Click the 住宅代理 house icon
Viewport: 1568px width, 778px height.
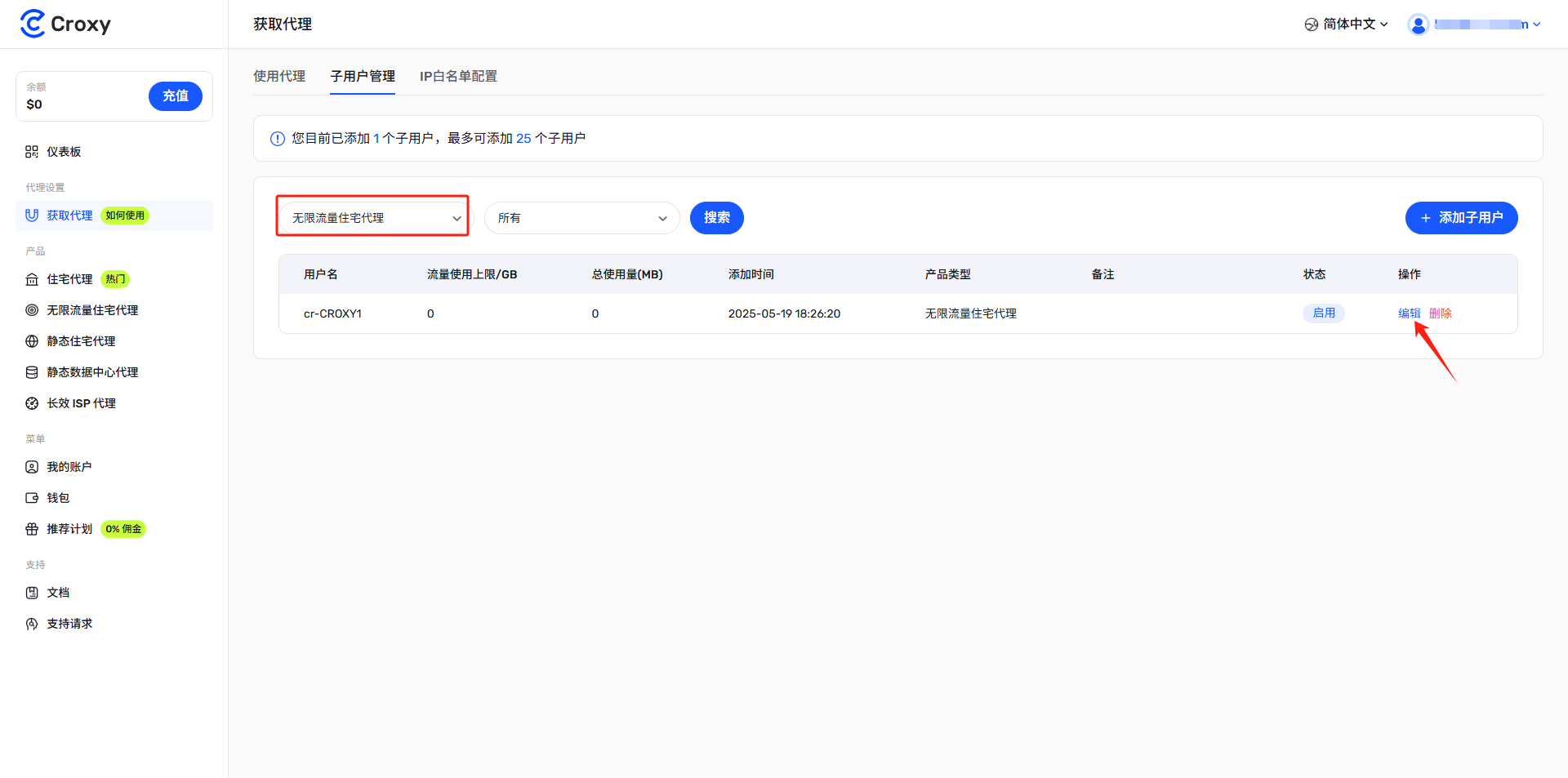click(32, 279)
